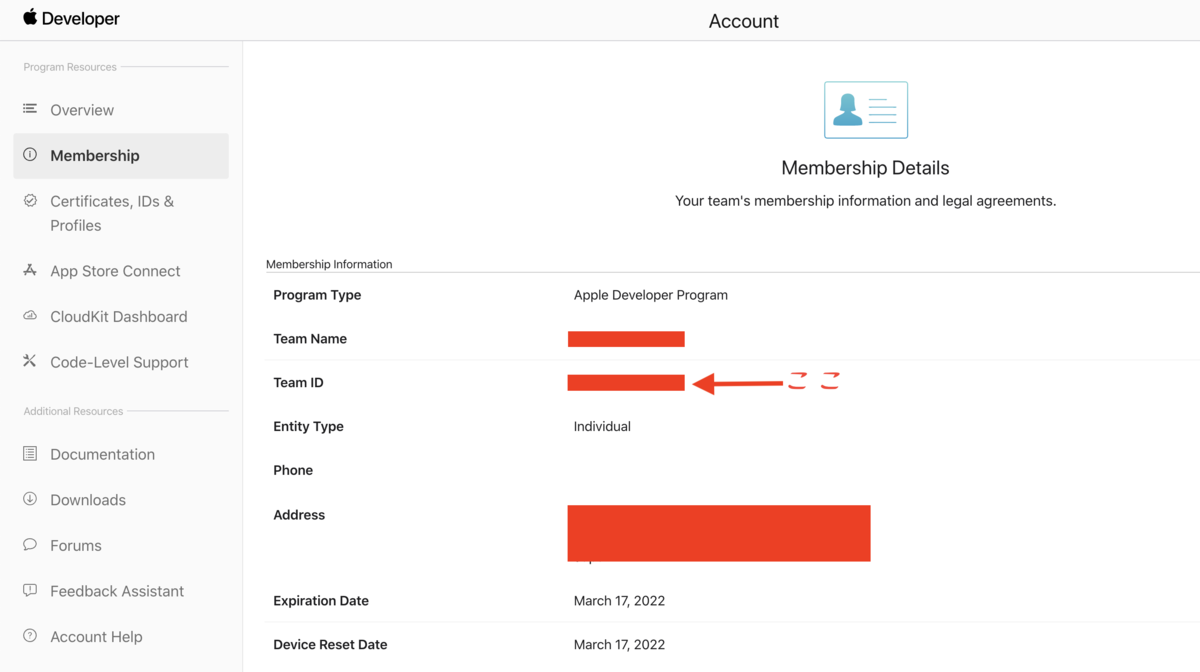Viewport: 1200px width, 672px height.
Task: Click the team membership description sentence
Action: coord(866,201)
